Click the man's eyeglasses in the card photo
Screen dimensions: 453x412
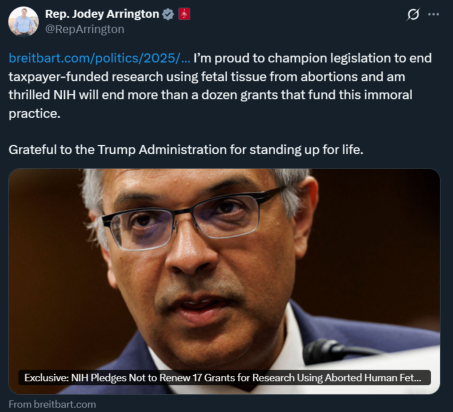pyautogui.click(x=192, y=217)
